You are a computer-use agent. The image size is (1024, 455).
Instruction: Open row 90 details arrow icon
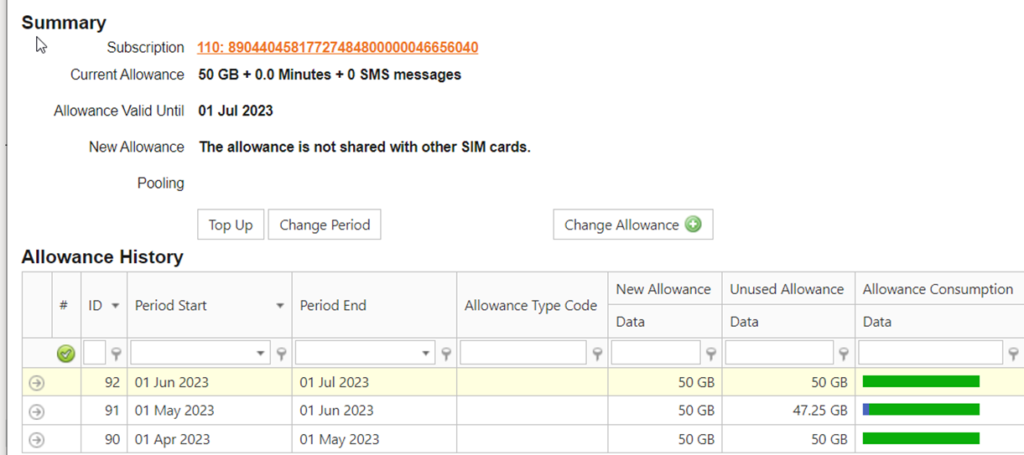37,439
